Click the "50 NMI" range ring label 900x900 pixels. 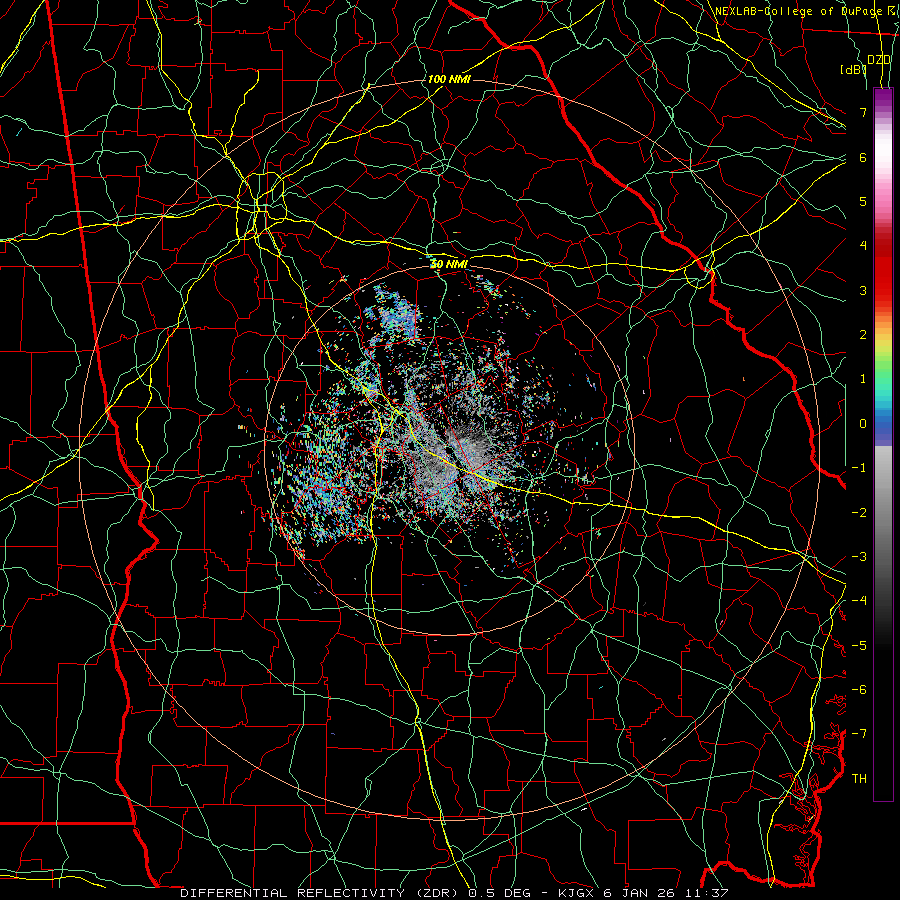tap(449, 264)
